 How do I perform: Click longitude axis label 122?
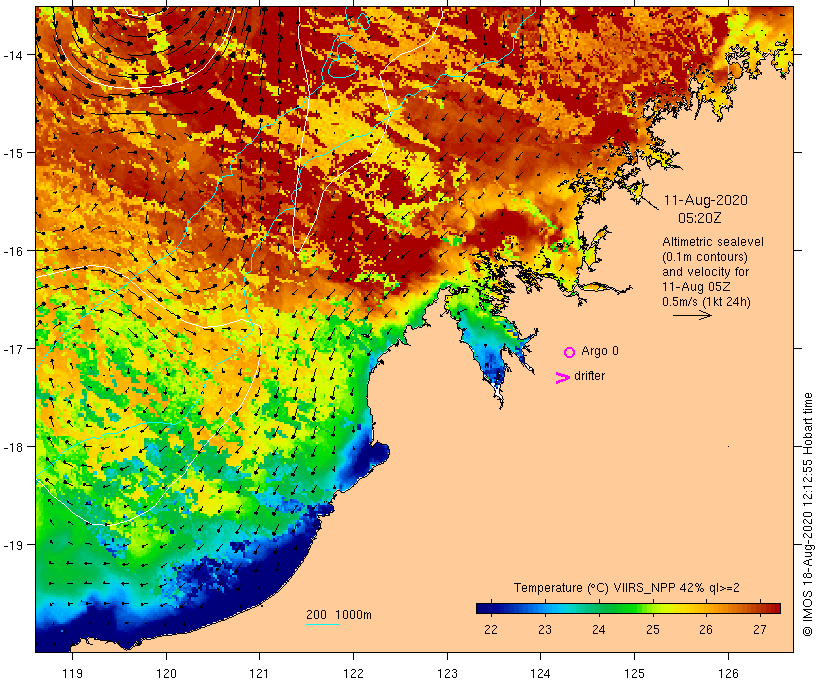coord(354,673)
